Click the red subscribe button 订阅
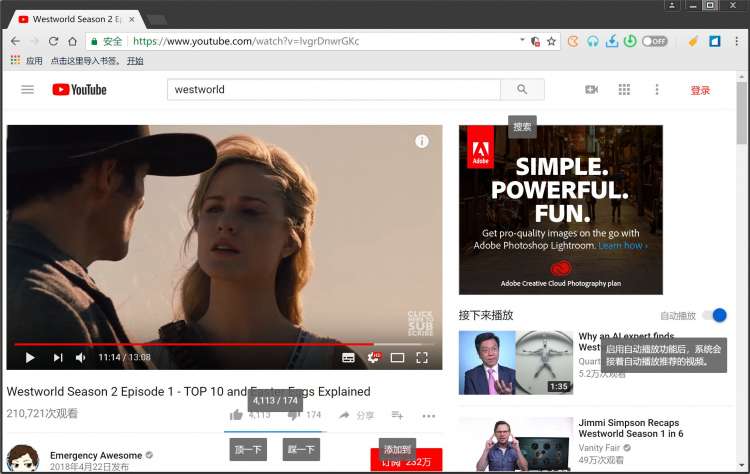Viewport: 750px width, 474px height. [406, 460]
